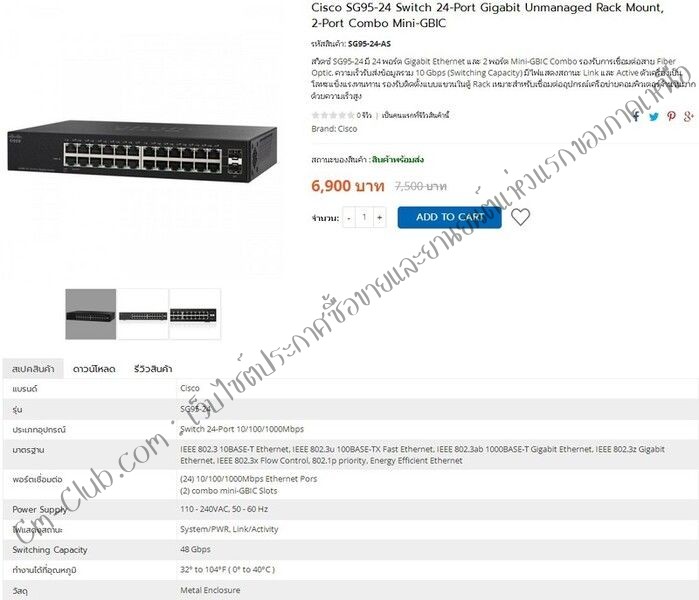Select third port close-up thumbnail
The image size is (699, 600).
194,314
